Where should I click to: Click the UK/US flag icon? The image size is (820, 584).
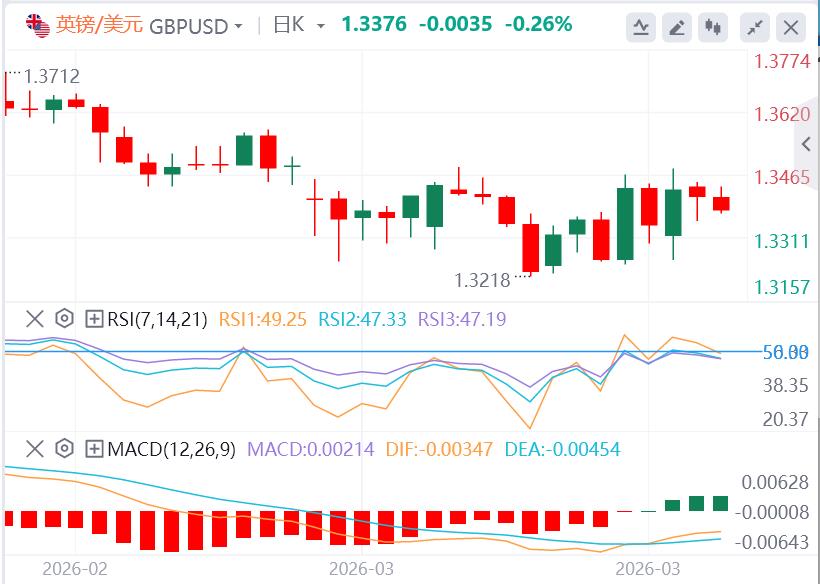[x=36, y=25]
